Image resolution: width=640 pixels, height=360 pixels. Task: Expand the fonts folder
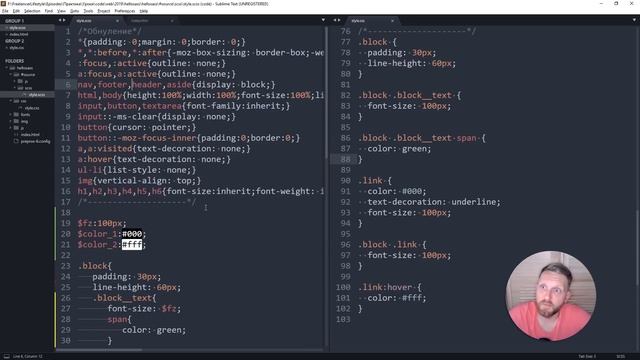(x=11, y=115)
